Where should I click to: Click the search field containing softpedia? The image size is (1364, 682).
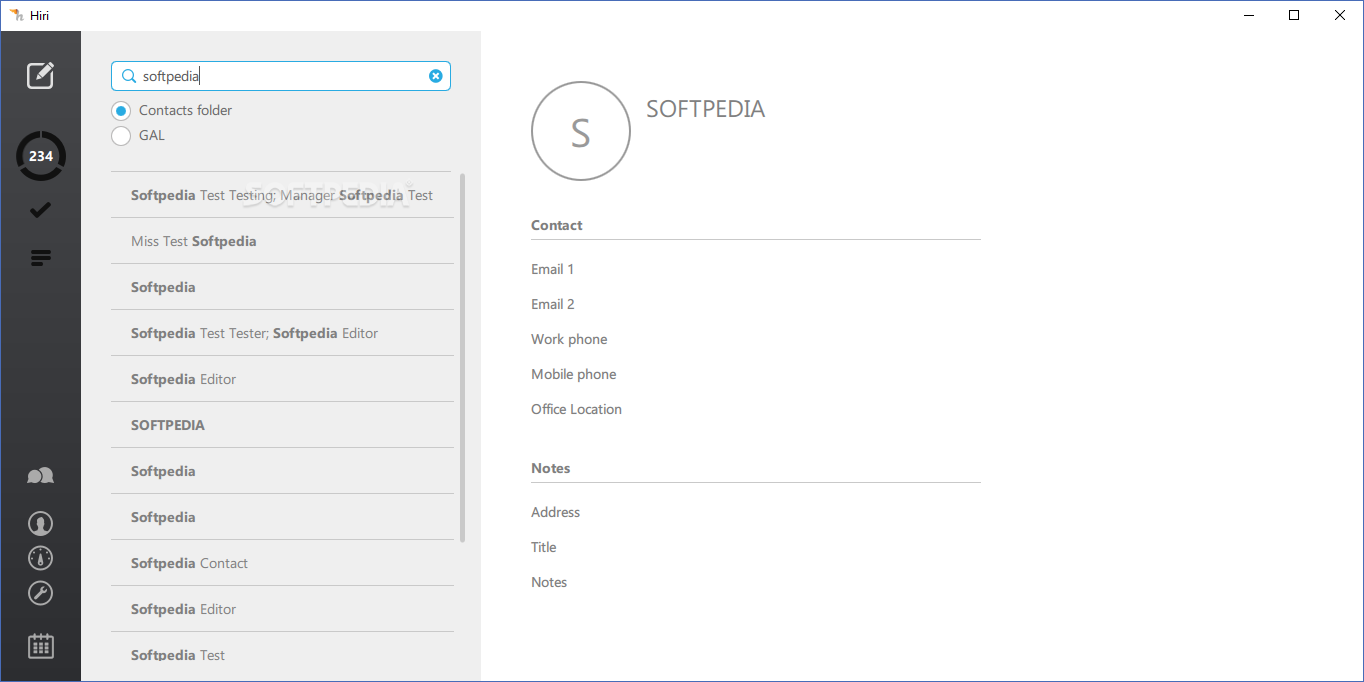[x=281, y=76]
